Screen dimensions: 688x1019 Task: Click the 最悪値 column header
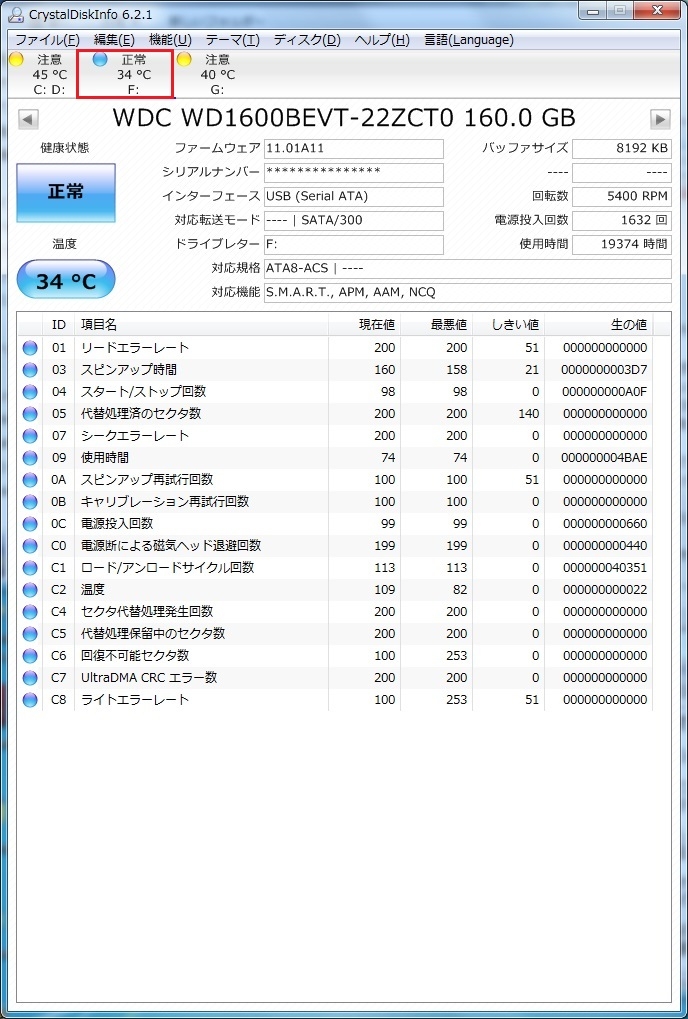click(x=436, y=325)
